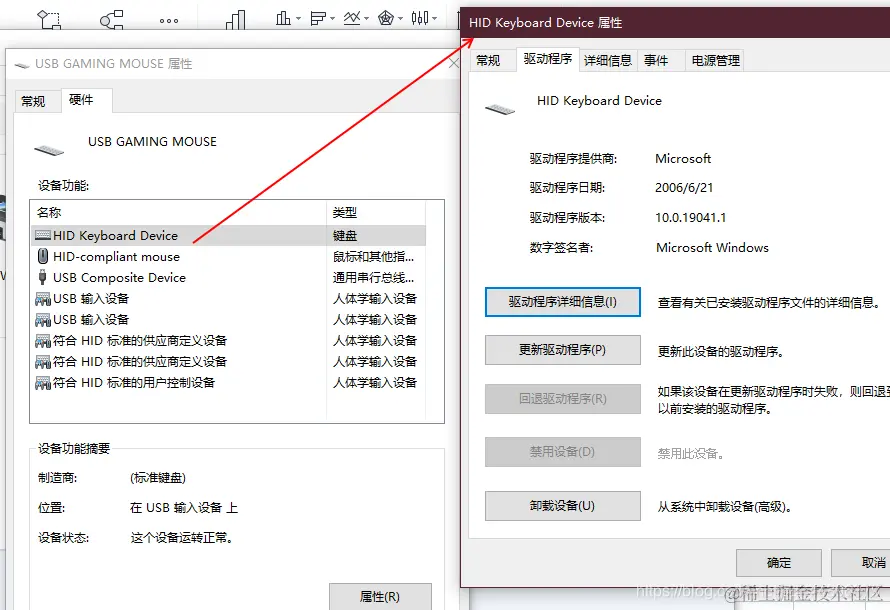Screen dimensions: 890x610
Task: Click the 在 USB 输入设备 上 location value
Action: point(183,507)
